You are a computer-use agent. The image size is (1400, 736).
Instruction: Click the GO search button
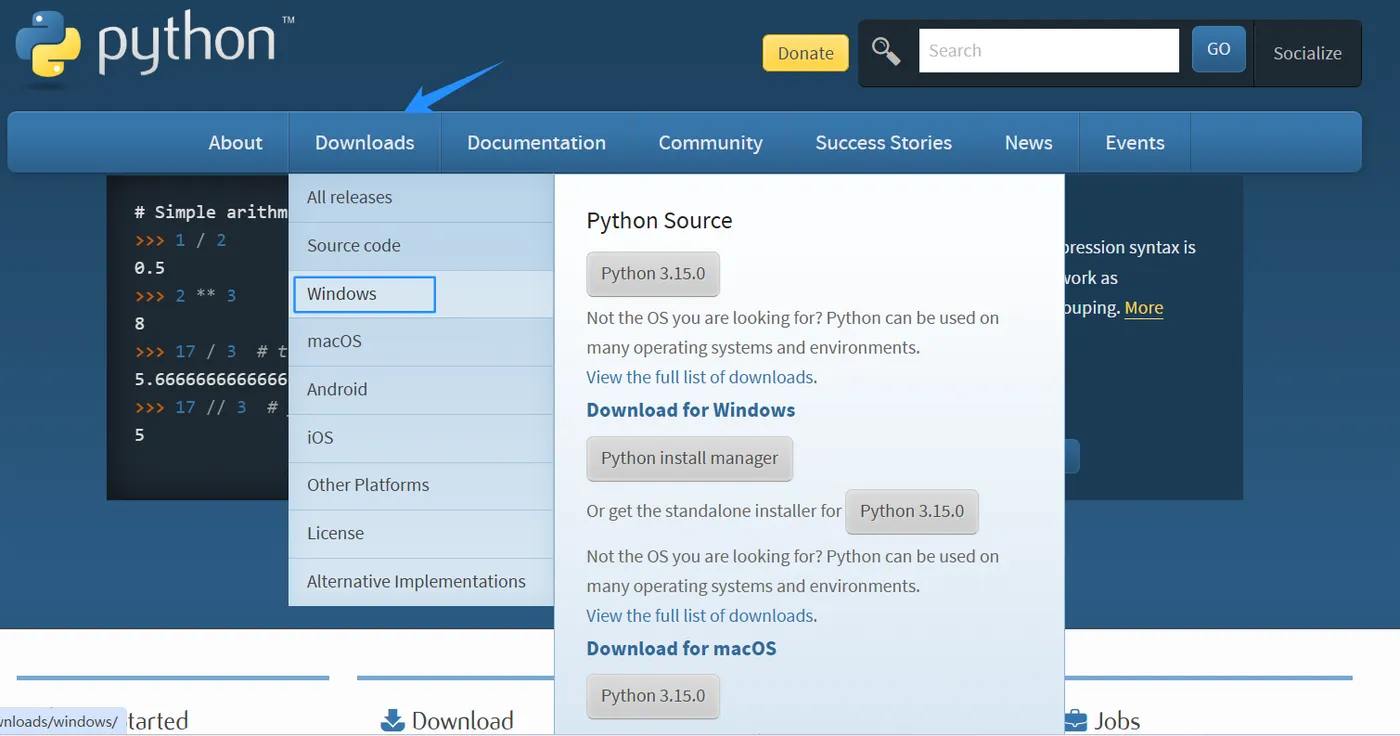[1218, 50]
